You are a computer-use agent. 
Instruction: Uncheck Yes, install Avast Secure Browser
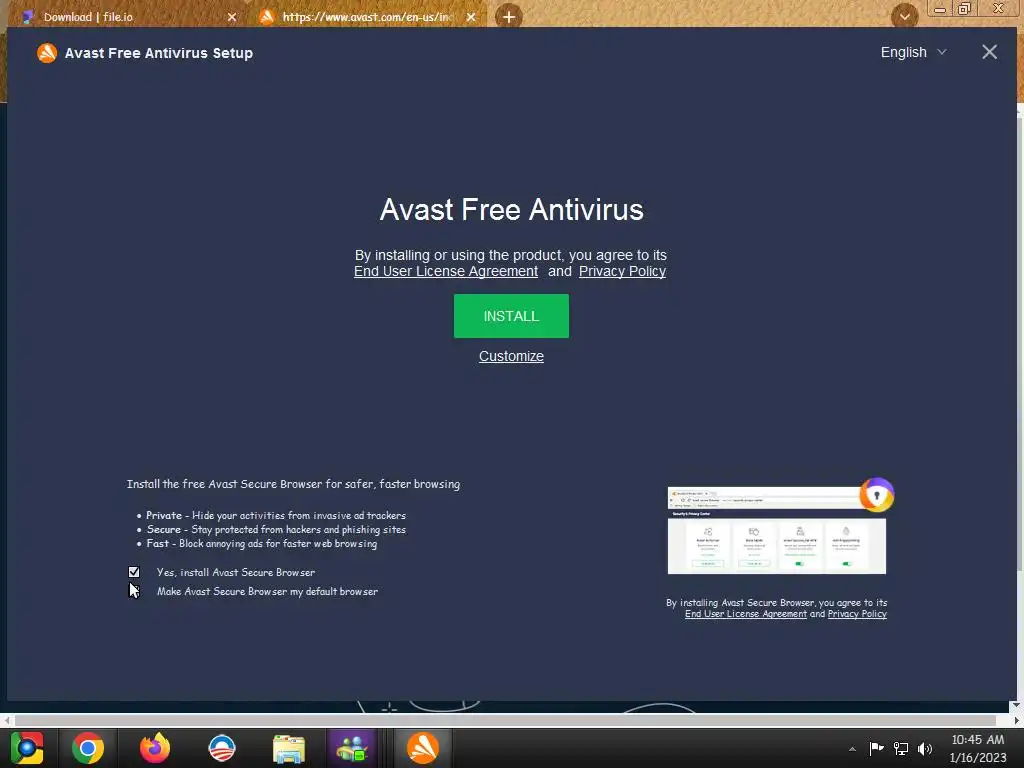[134, 572]
